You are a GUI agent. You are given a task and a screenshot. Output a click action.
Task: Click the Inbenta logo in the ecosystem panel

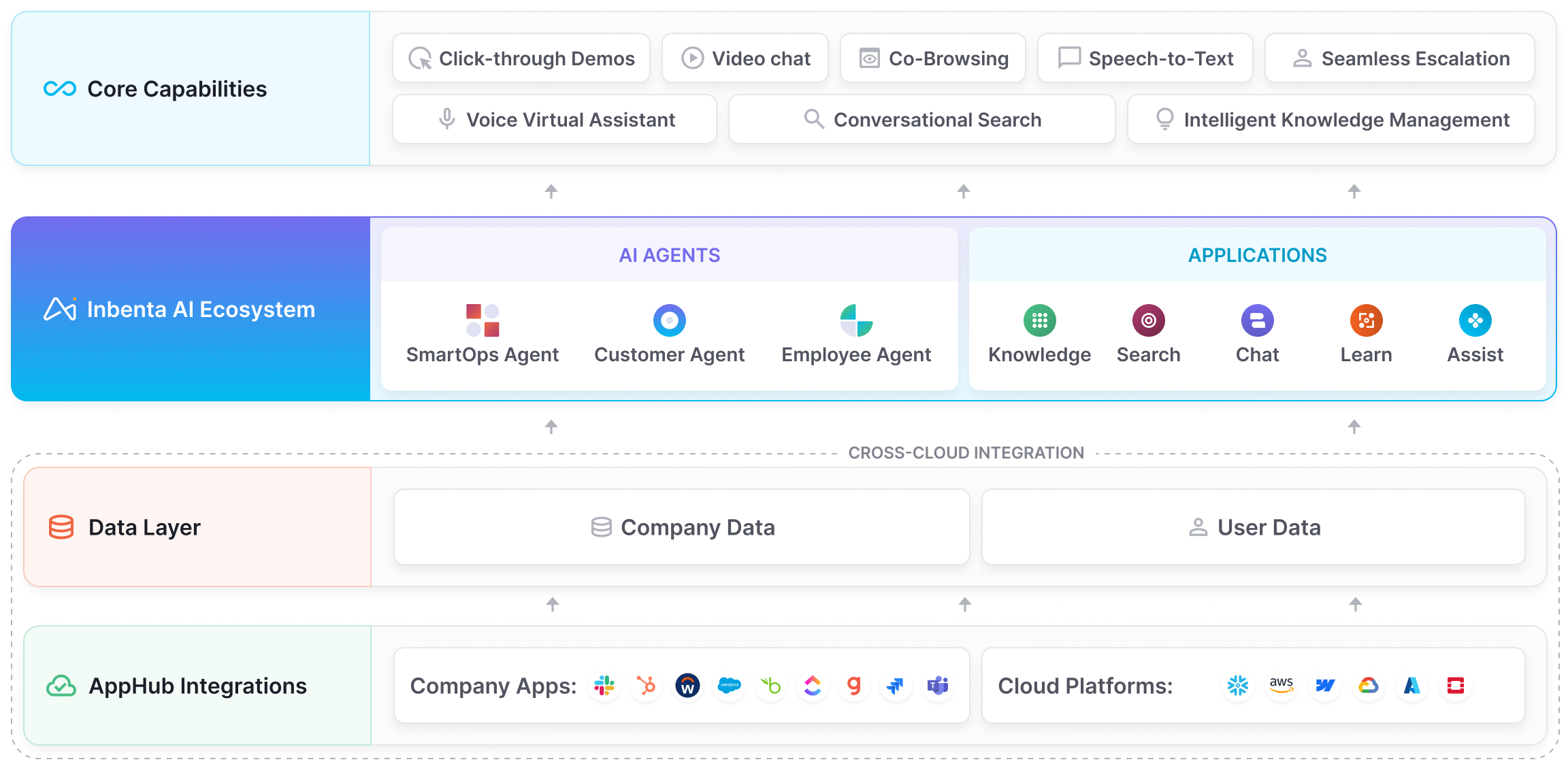coord(61,309)
